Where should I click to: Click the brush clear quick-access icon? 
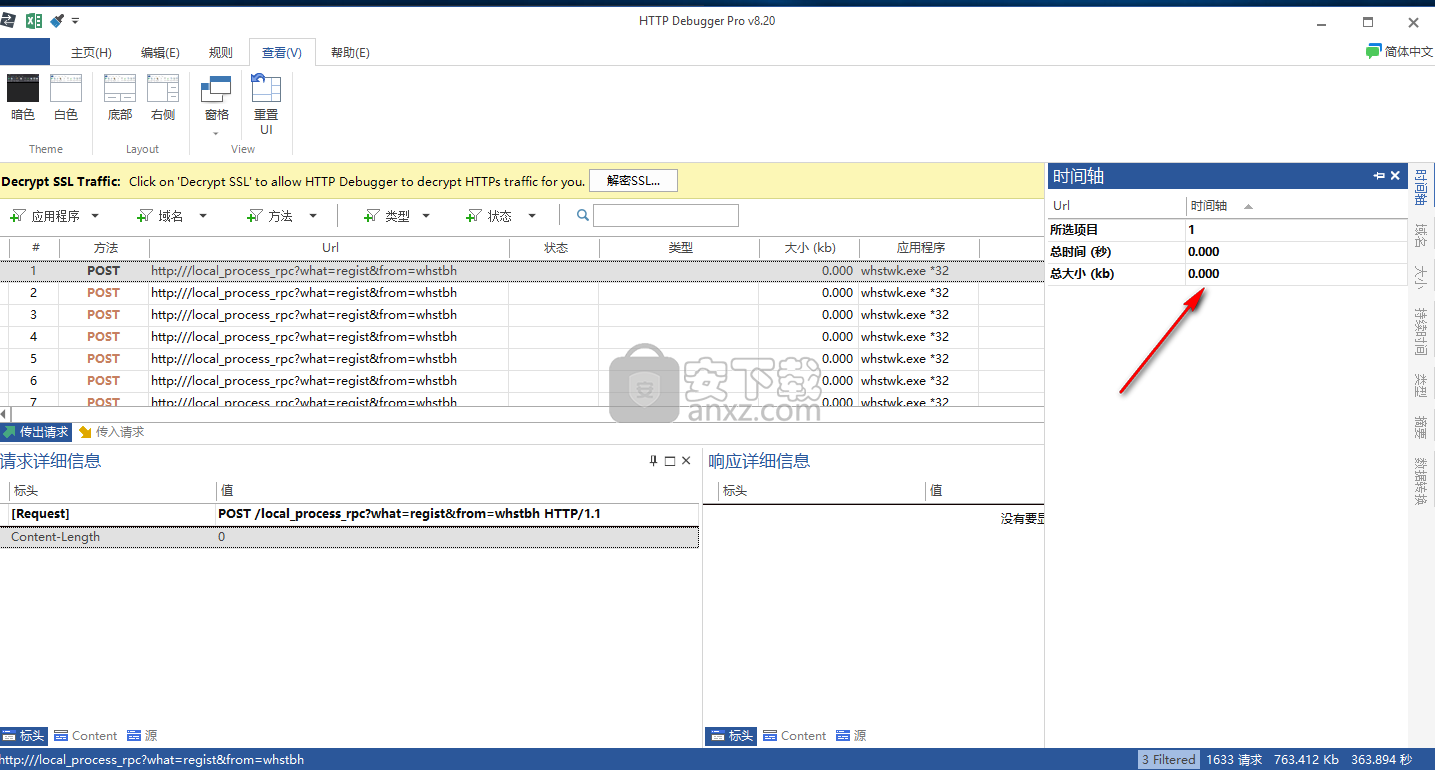pyautogui.click(x=57, y=20)
